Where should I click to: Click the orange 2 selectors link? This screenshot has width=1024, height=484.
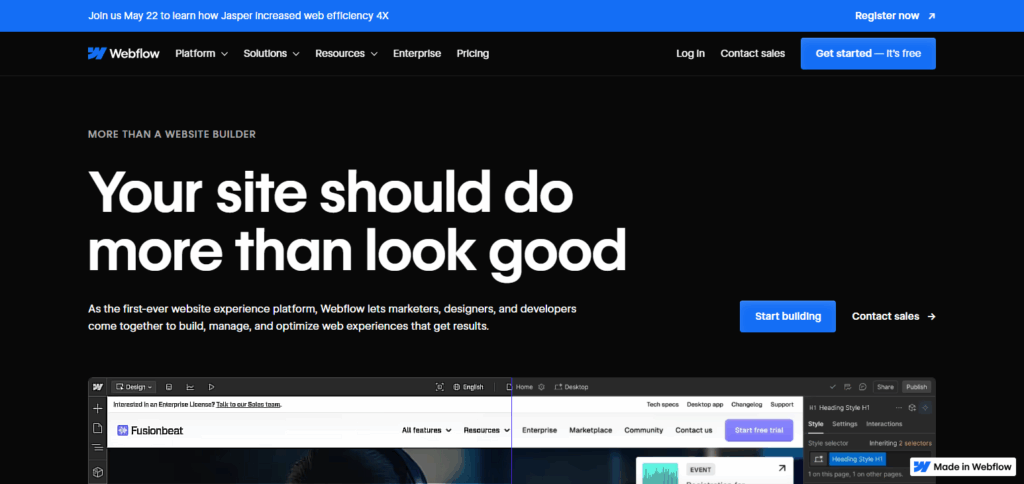[915, 443]
